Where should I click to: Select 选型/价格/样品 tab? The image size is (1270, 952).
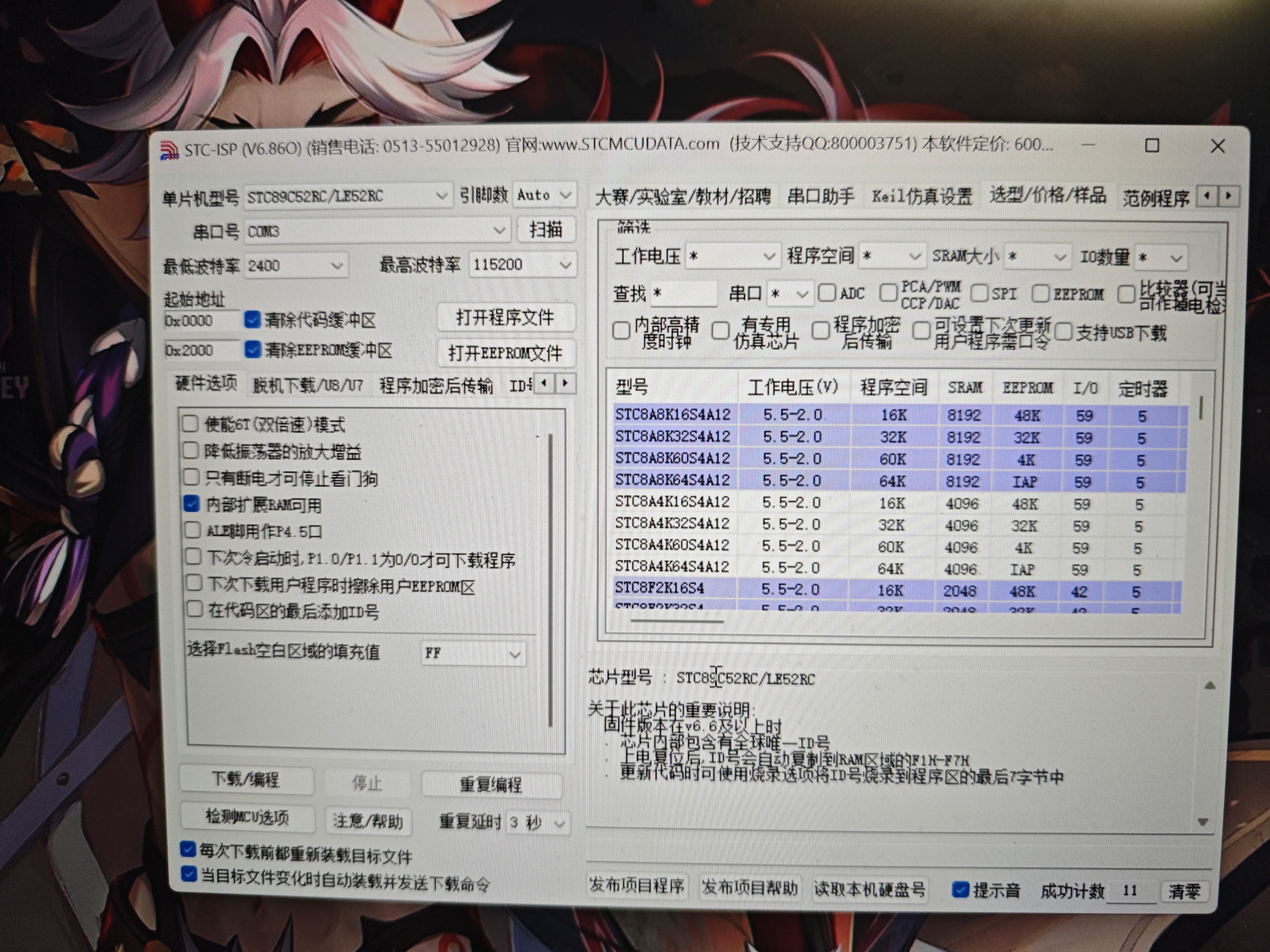1048,196
